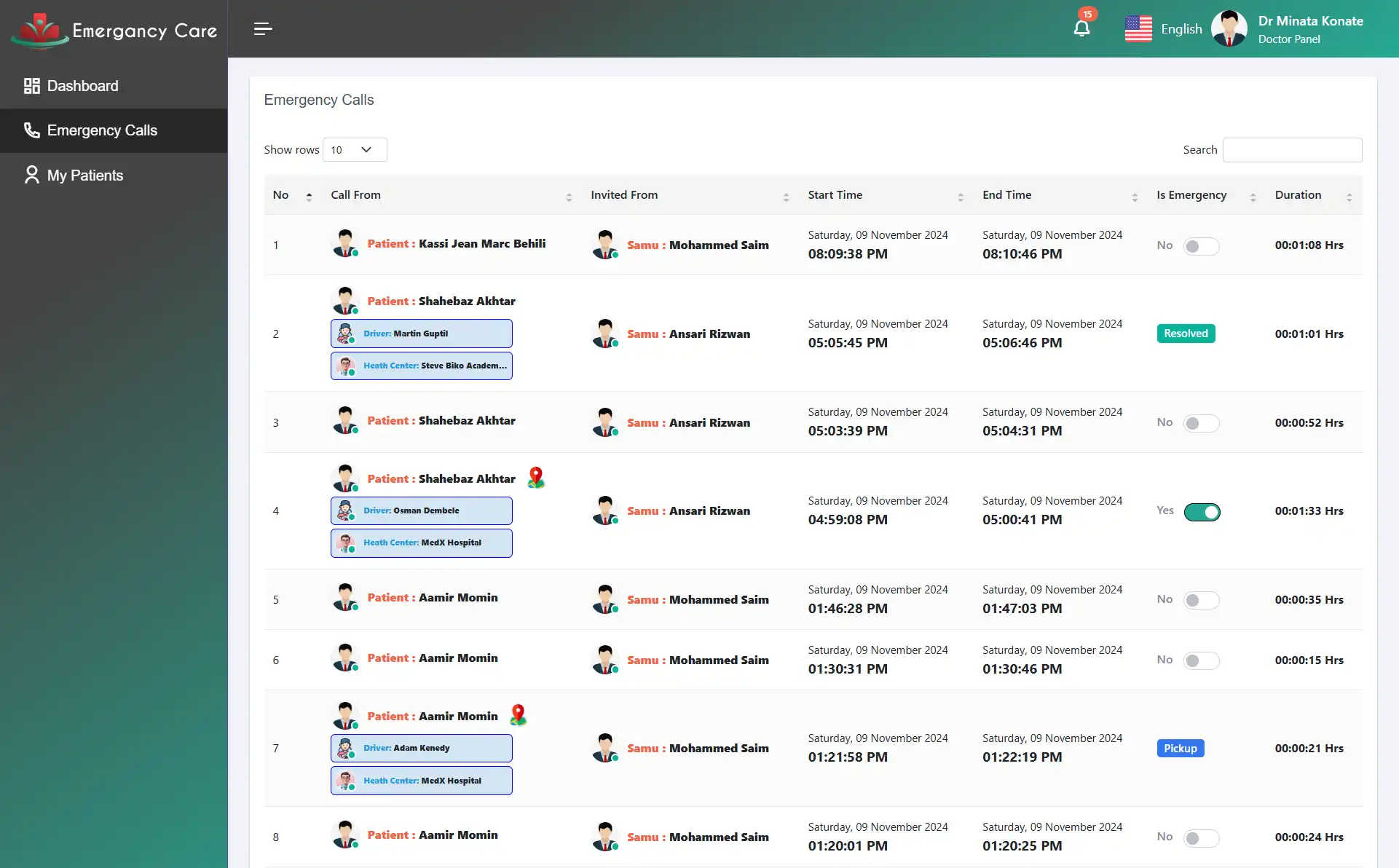Open My Patients from the sidebar
The width and height of the screenshot is (1399, 868).
[84, 175]
